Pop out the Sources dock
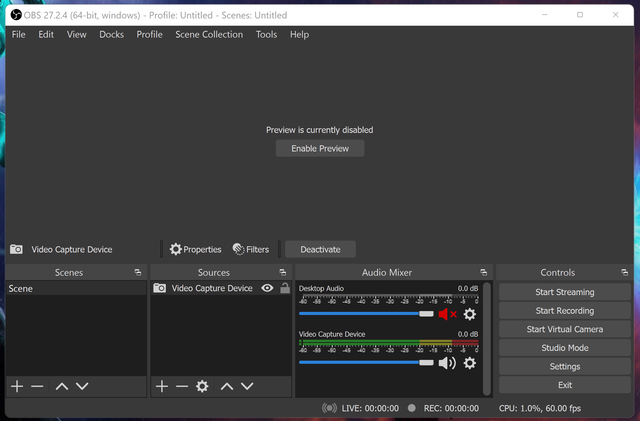The height and width of the screenshot is (421, 640). click(x=282, y=272)
